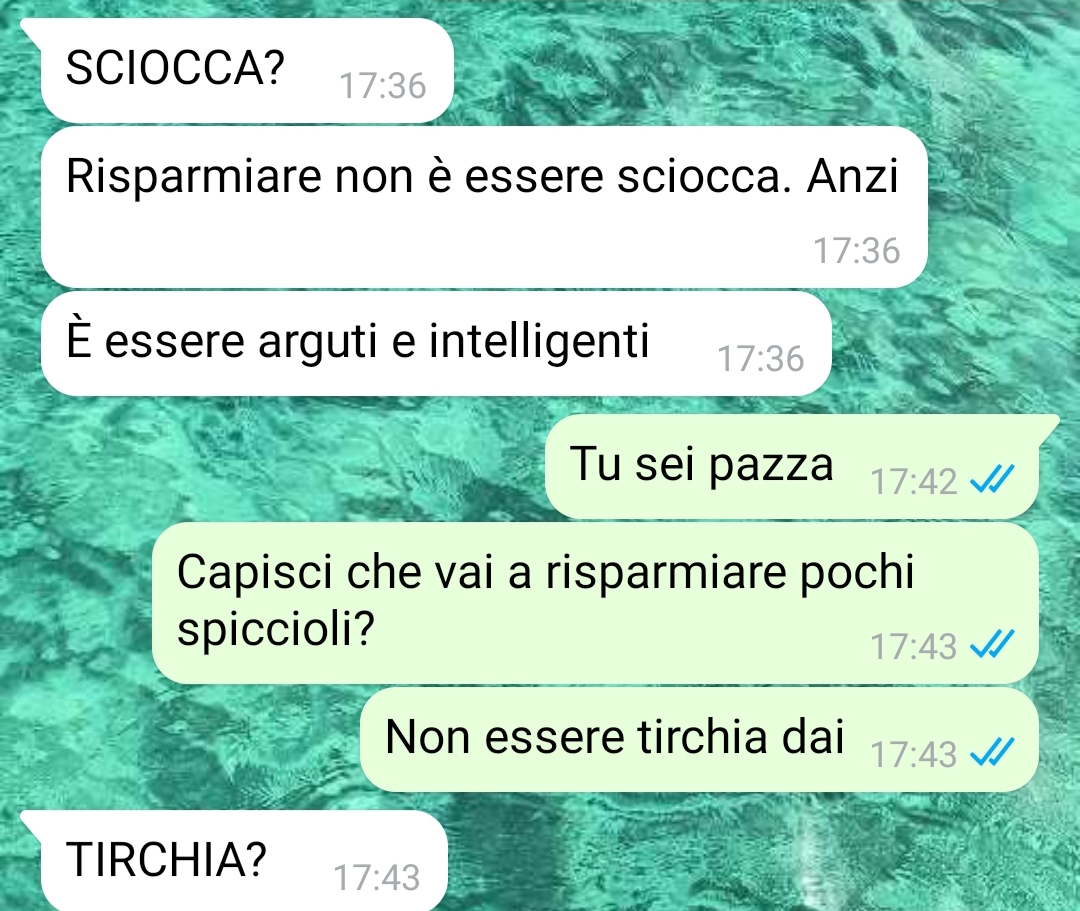Tap the word 'spiccioli?' in the green bubble
This screenshot has height=911, width=1080.
276,628
